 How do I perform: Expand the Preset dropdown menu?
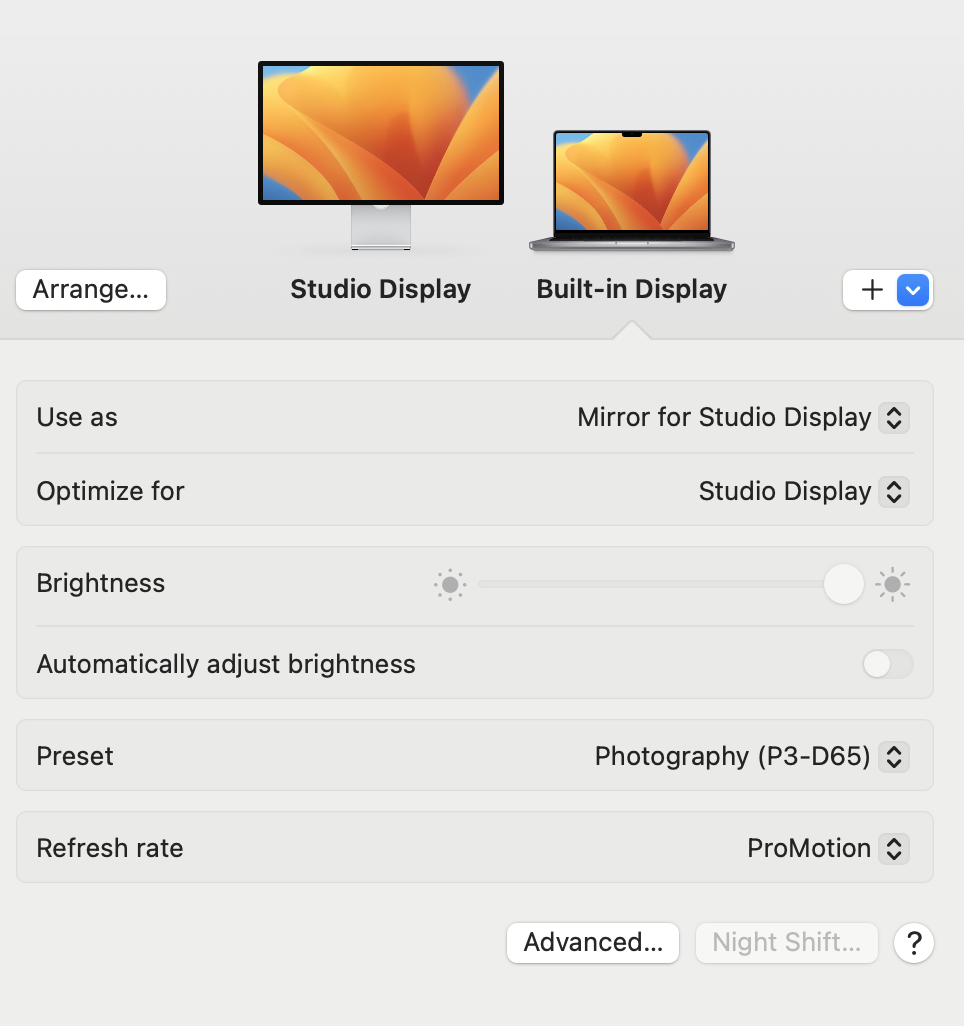pyautogui.click(x=894, y=757)
